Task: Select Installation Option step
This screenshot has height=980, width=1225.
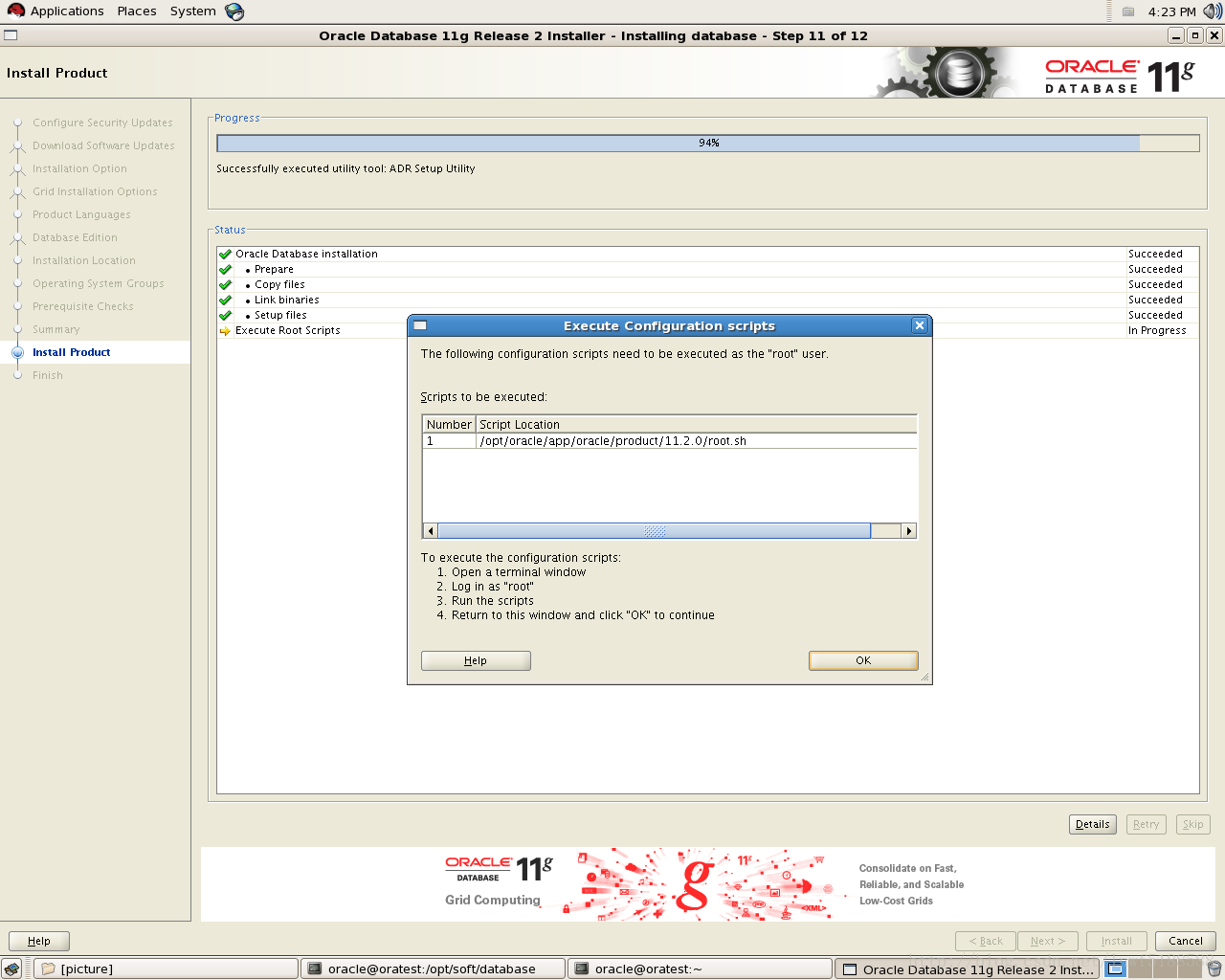Action: tap(79, 168)
